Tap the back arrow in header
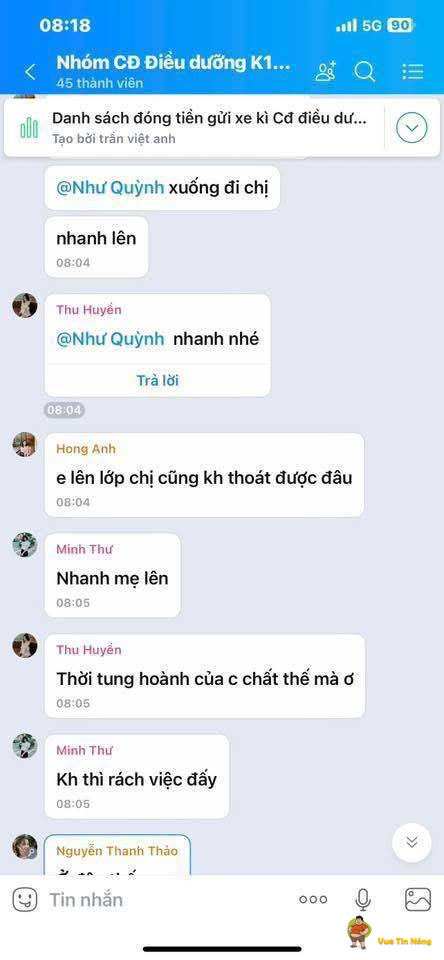Screen dimensions: 444x960 tap(30, 72)
